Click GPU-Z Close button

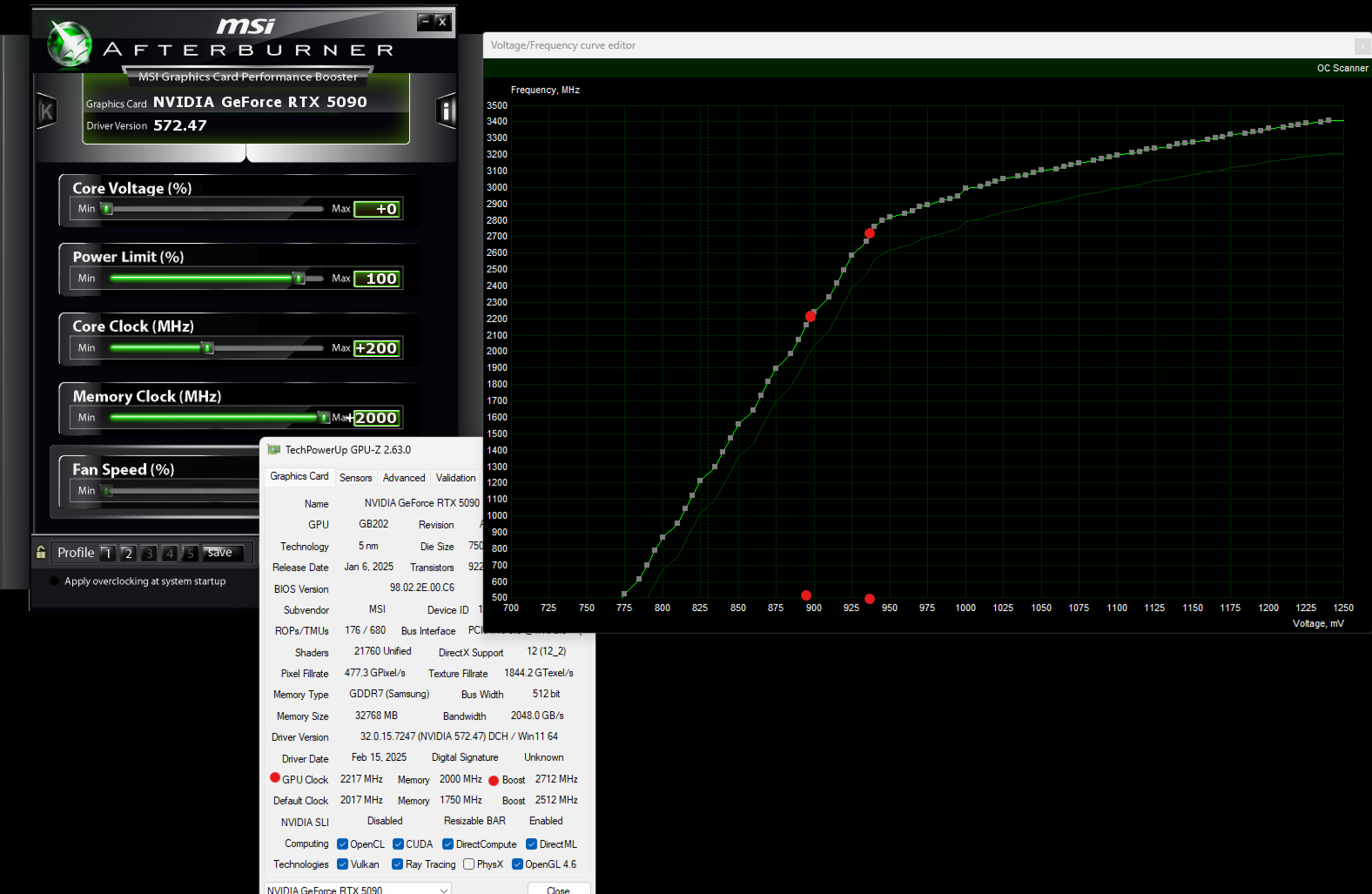pos(559,888)
